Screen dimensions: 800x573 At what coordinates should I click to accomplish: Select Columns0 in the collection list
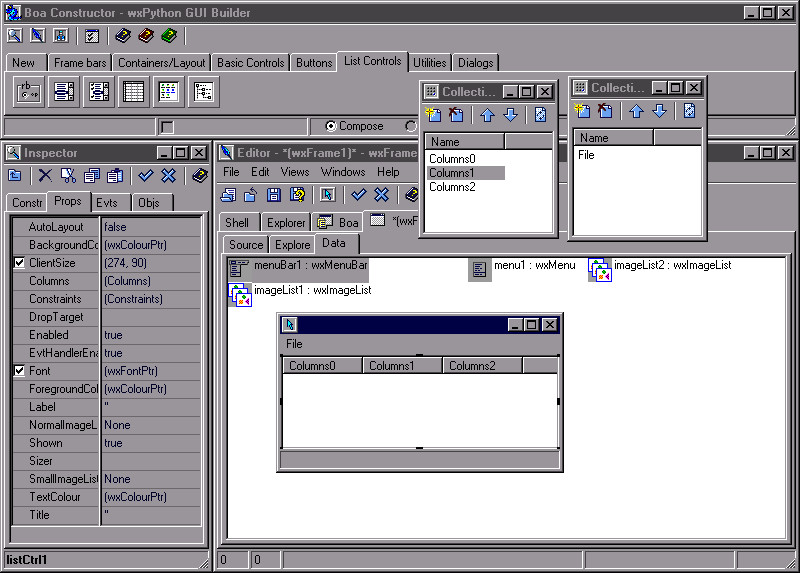click(x=452, y=159)
